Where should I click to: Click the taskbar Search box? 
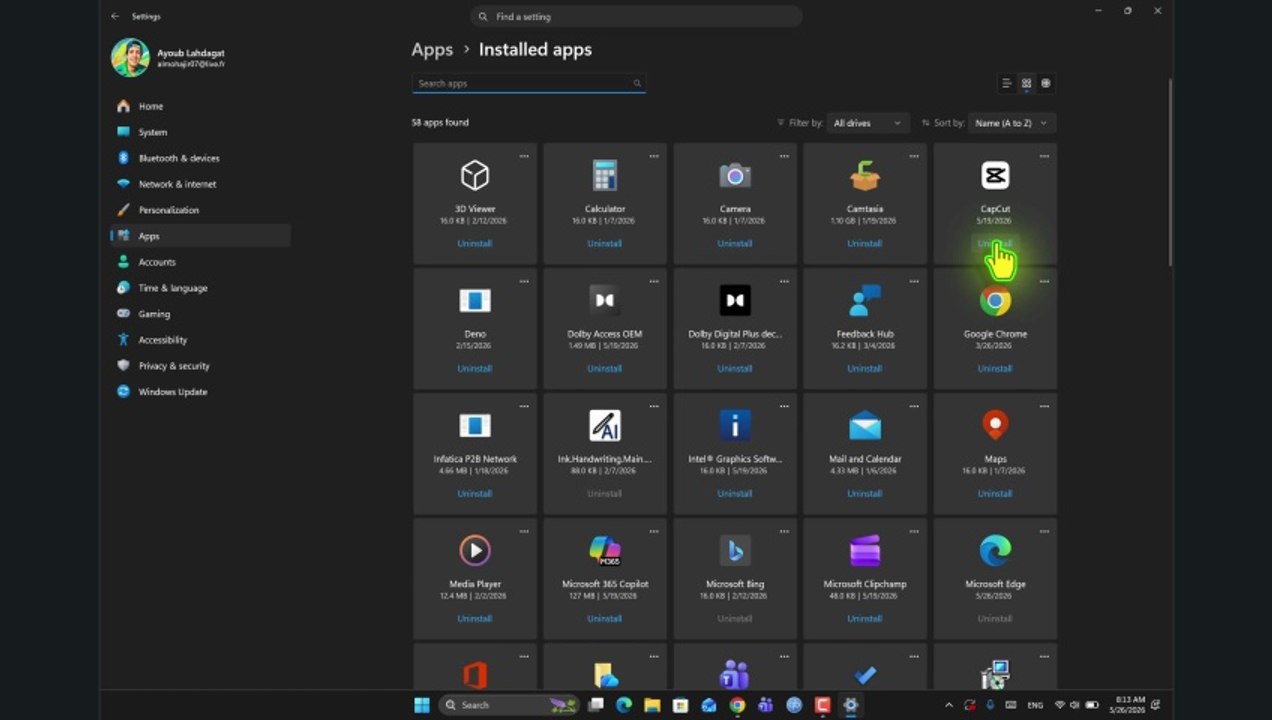(508, 705)
